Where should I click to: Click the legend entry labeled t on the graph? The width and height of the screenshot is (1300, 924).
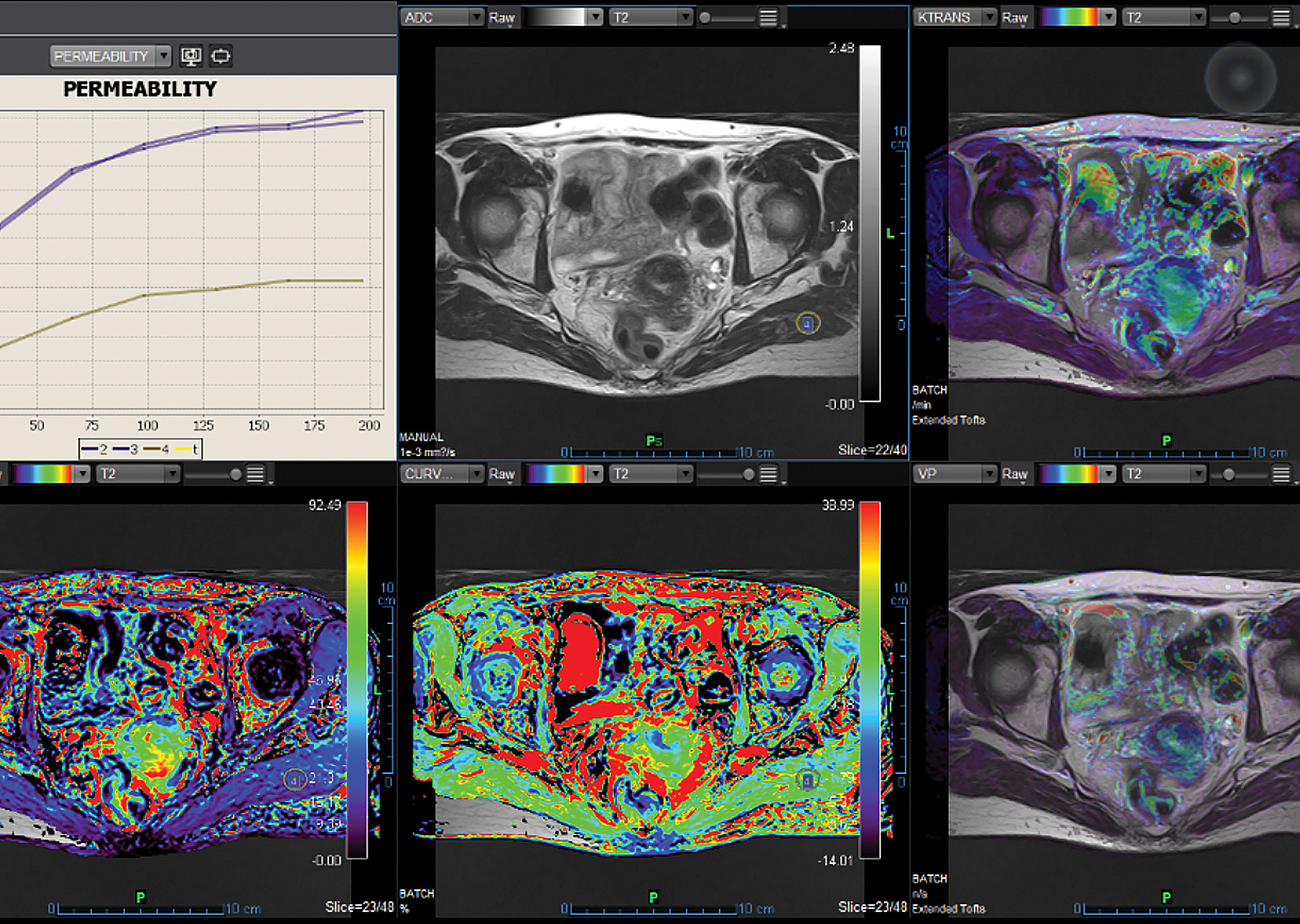point(188,449)
